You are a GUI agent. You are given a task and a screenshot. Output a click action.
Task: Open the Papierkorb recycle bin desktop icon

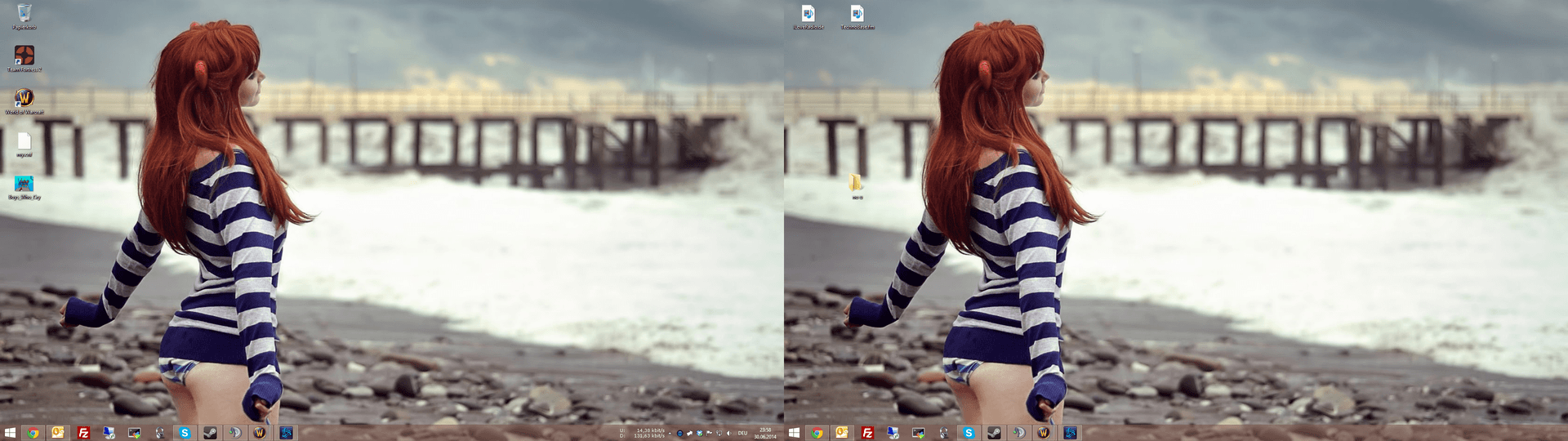pyautogui.click(x=24, y=14)
